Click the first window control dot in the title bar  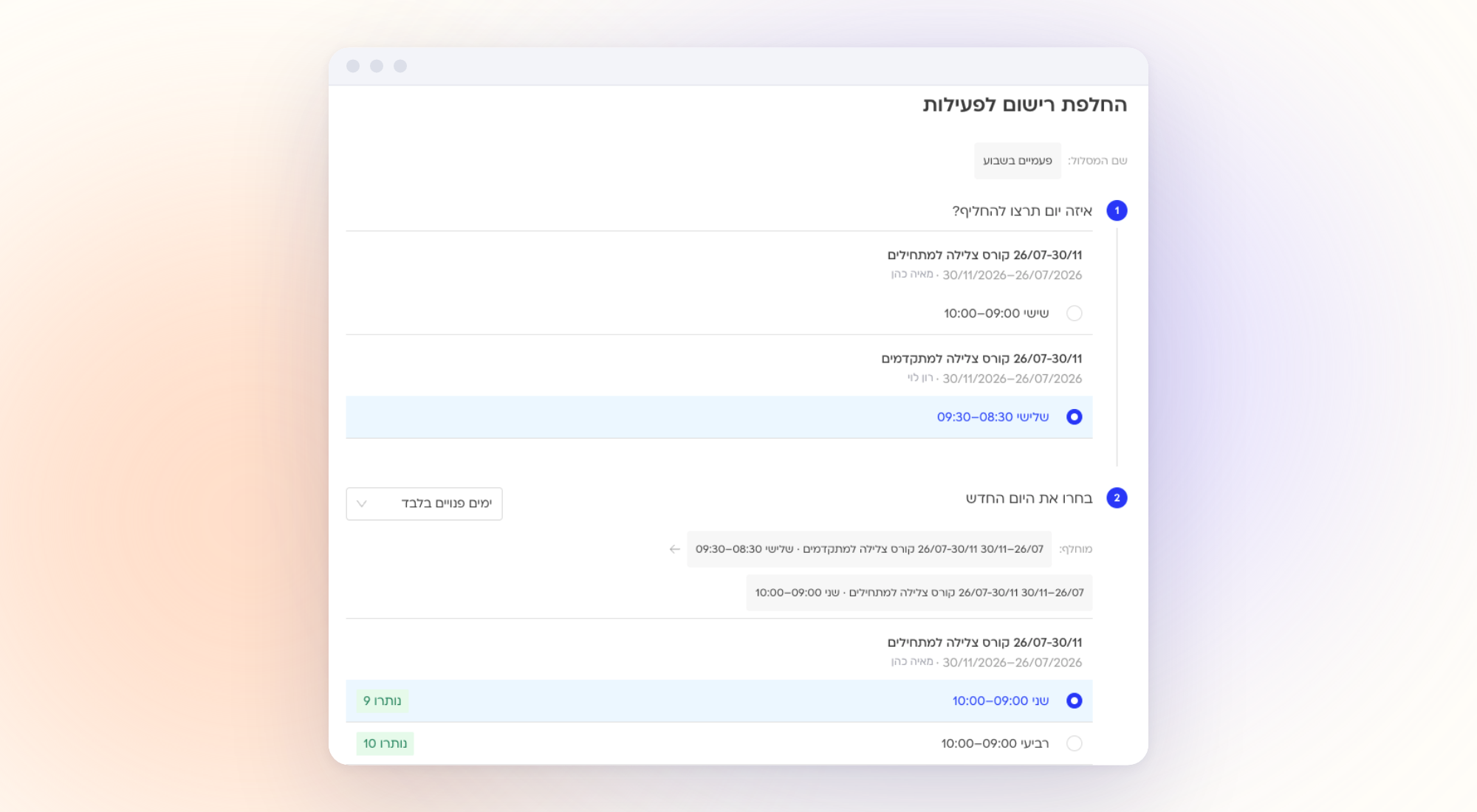click(353, 66)
